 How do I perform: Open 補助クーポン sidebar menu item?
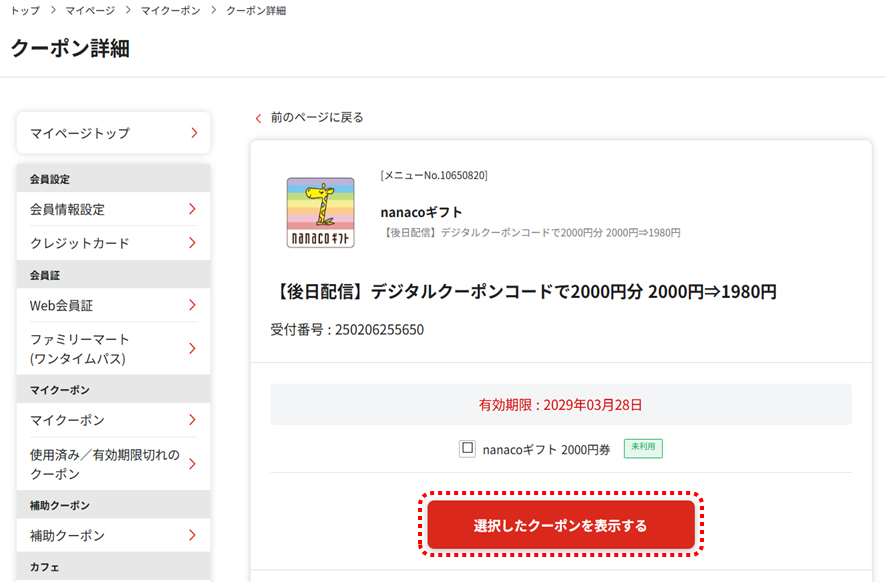click(x=114, y=535)
